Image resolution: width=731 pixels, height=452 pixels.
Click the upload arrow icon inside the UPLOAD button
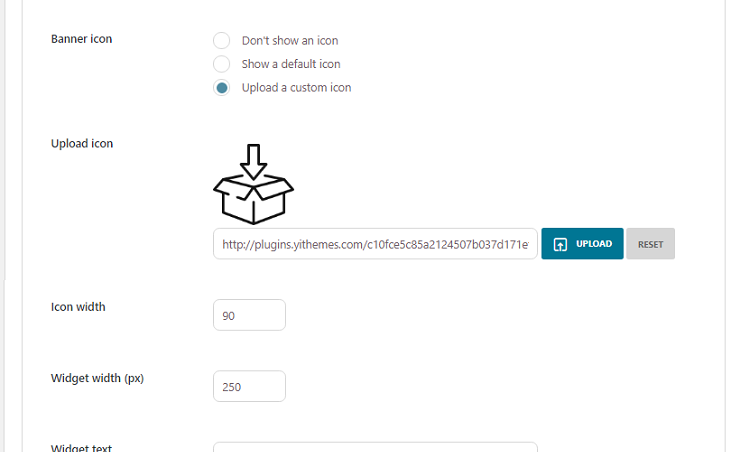click(560, 244)
